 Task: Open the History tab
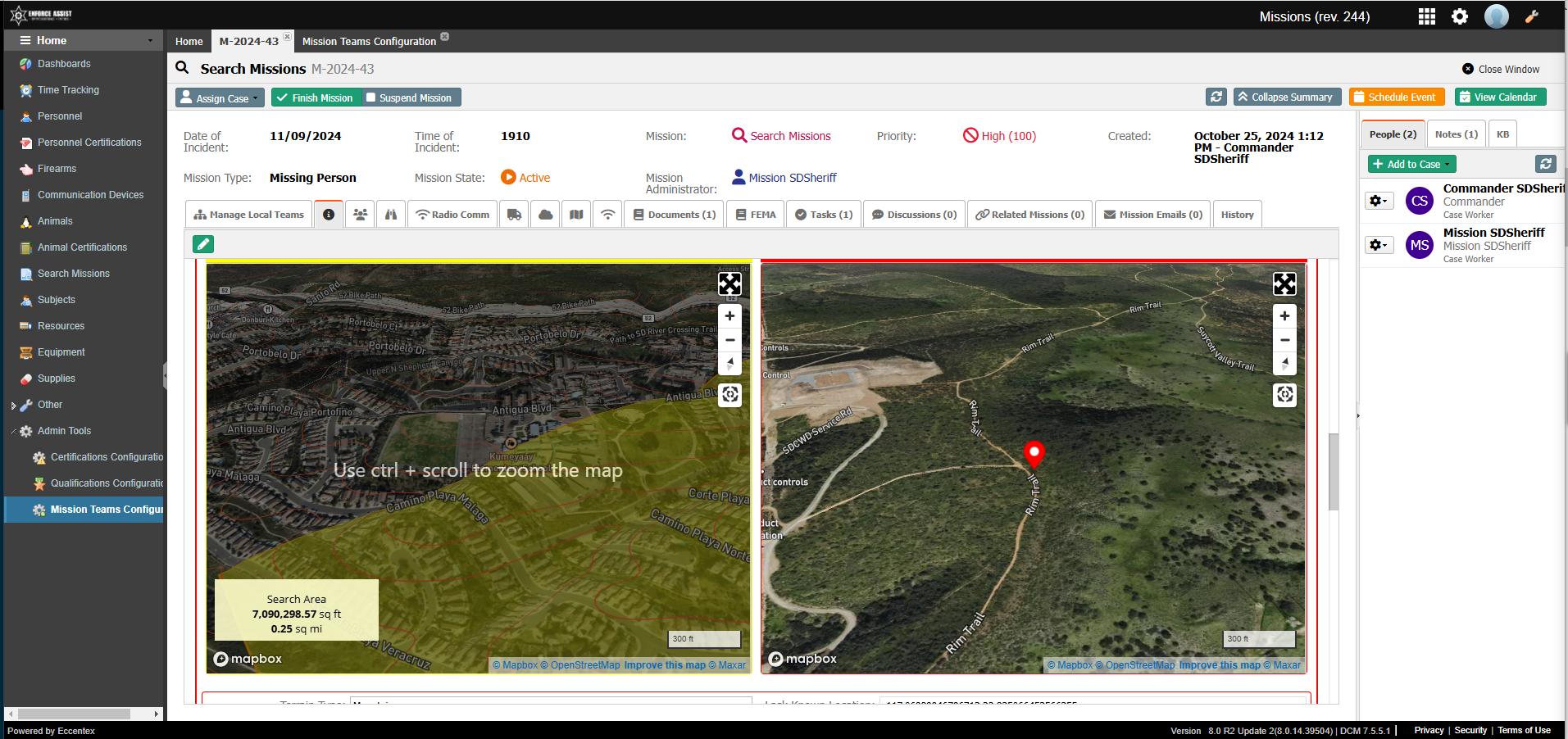coord(1238,215)
